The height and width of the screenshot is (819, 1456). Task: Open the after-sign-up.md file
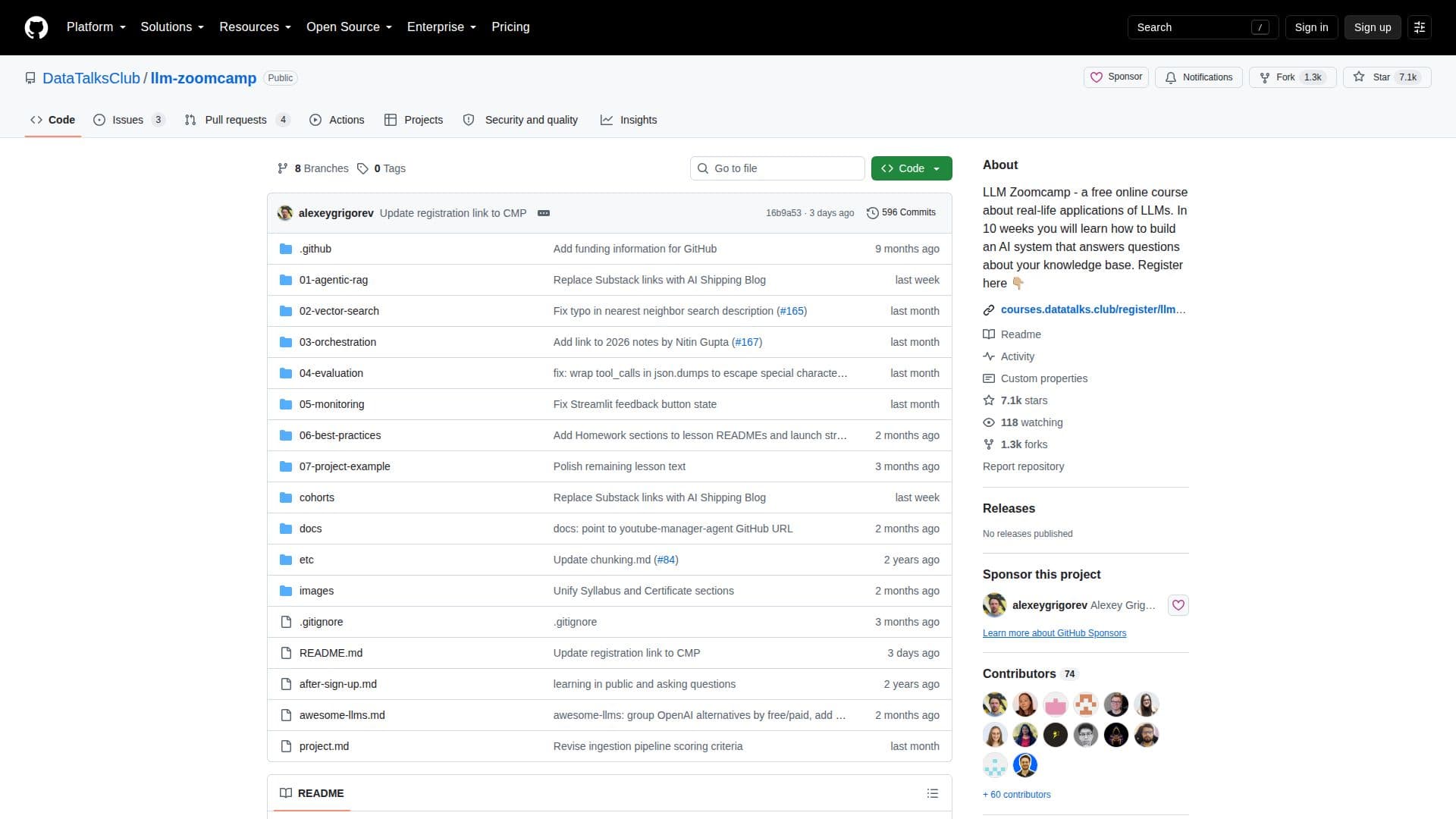338,684
